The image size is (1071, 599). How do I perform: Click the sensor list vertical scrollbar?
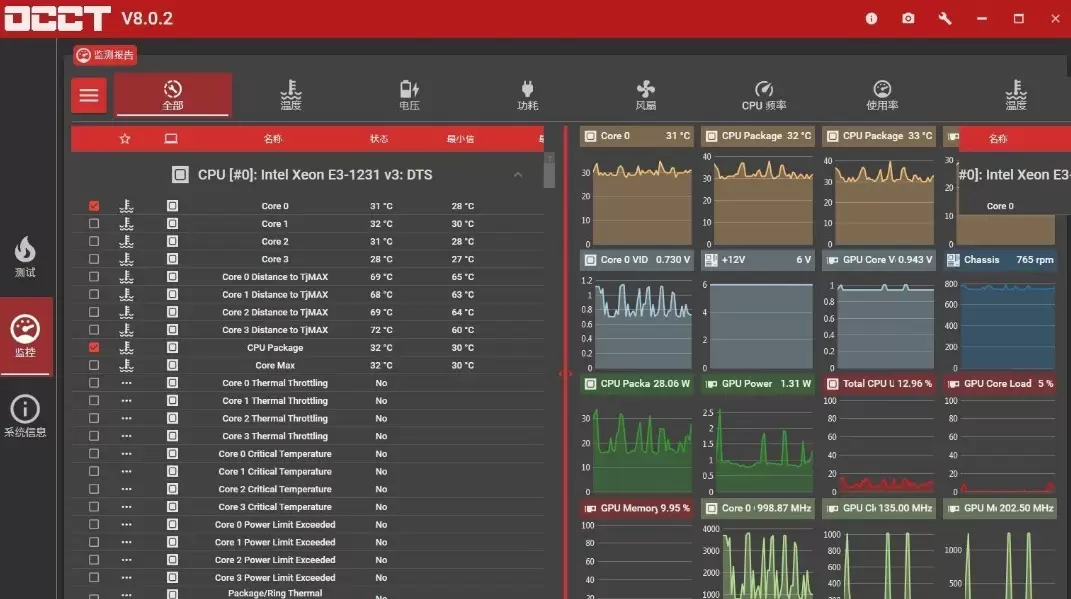click(549, 171)
